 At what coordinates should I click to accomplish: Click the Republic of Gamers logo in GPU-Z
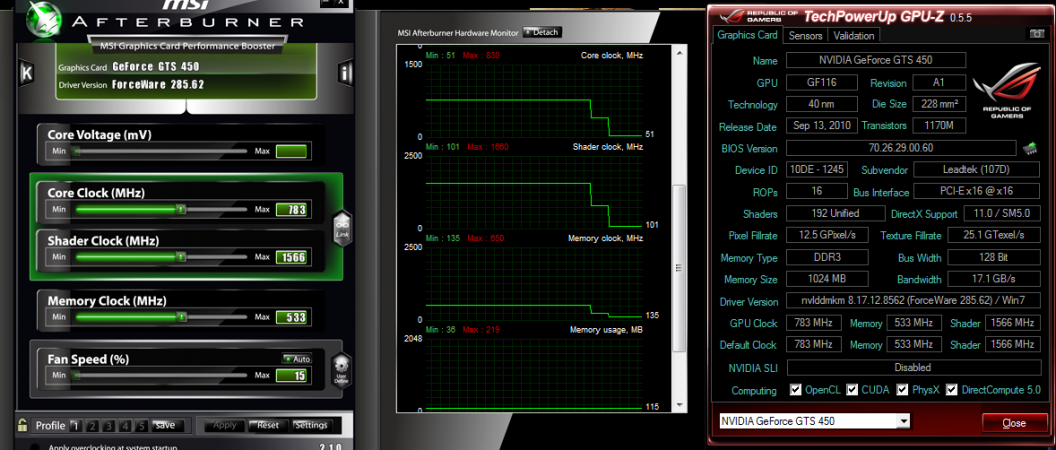[x=1006, y=90]
